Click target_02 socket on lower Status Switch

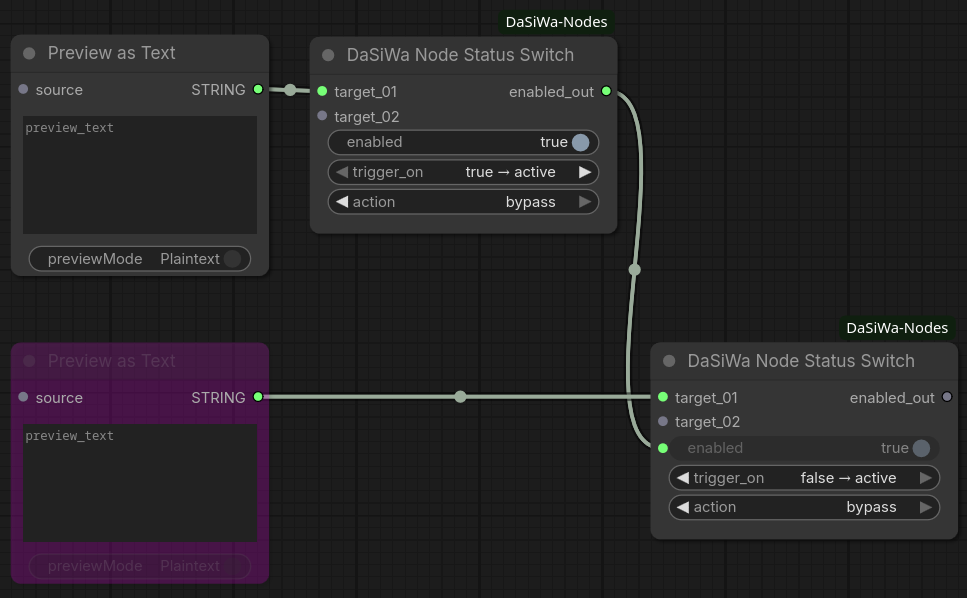[x=663, y=422]
